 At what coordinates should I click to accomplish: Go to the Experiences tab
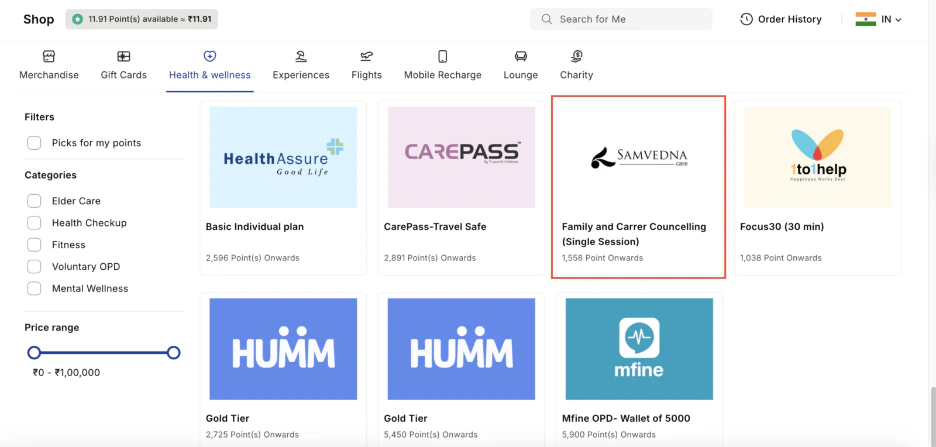[x=301, y=67]
